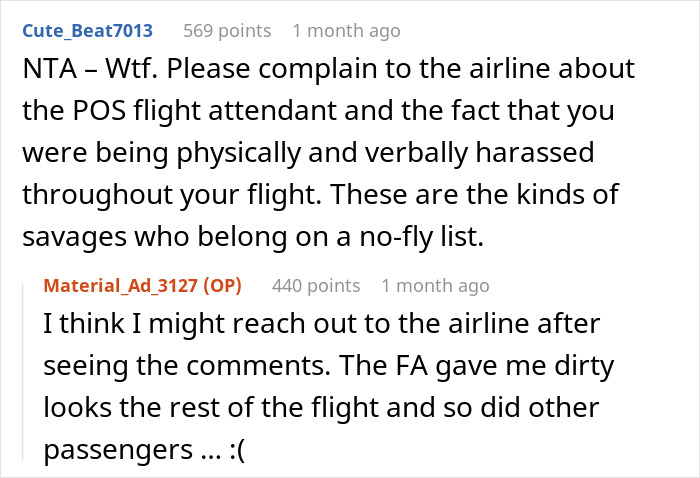The width and height of the screenshot is (700, 478).
Task: Open the top comment's "1 month ago" permalink
Action: point(346,30)
